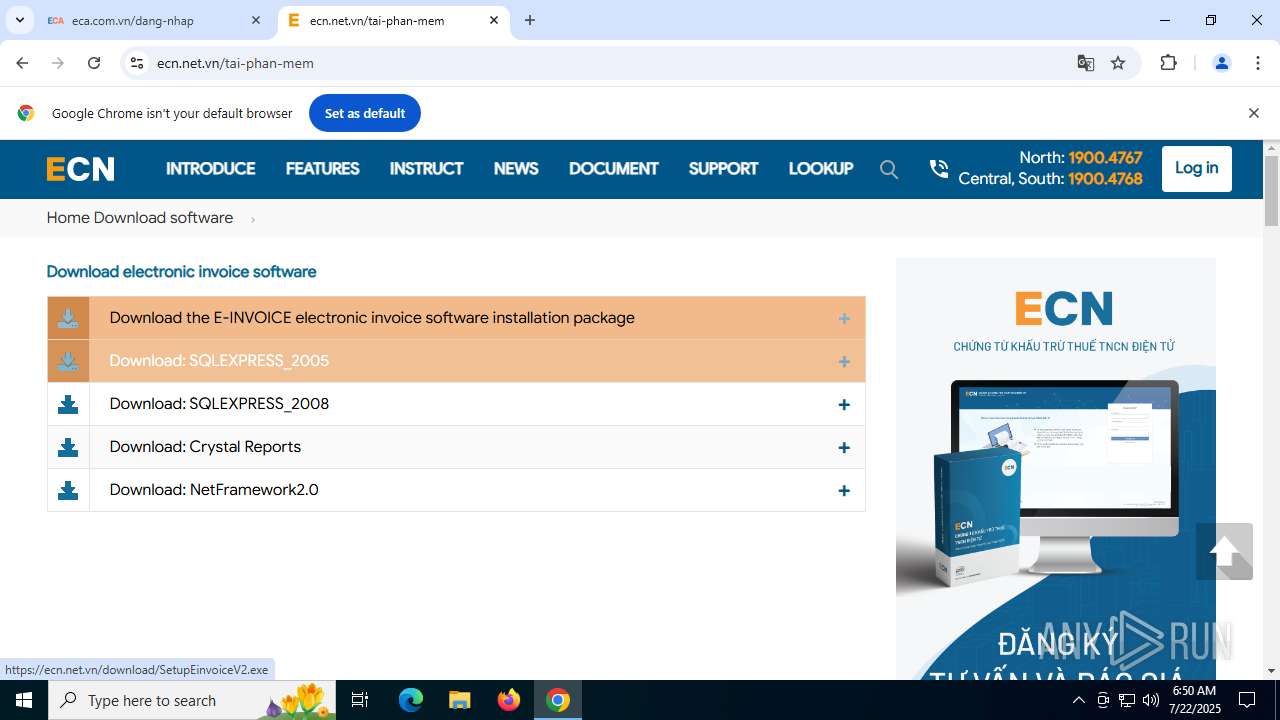Open the Chrome extensions puzzle icon
Image resolution: width=1280 pixels, height=720 pixels.
tap(1168, 63)
